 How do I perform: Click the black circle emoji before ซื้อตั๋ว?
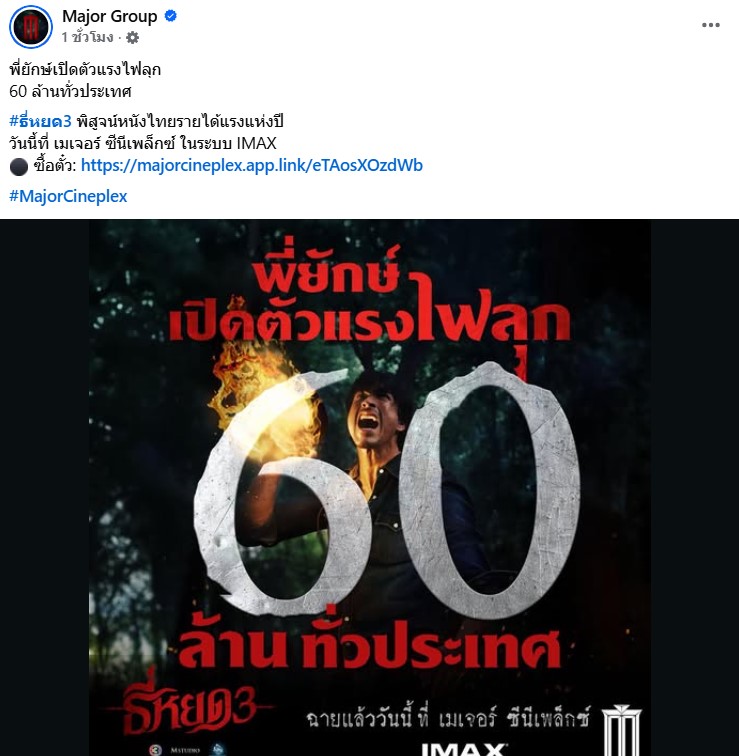click(19, 167)
